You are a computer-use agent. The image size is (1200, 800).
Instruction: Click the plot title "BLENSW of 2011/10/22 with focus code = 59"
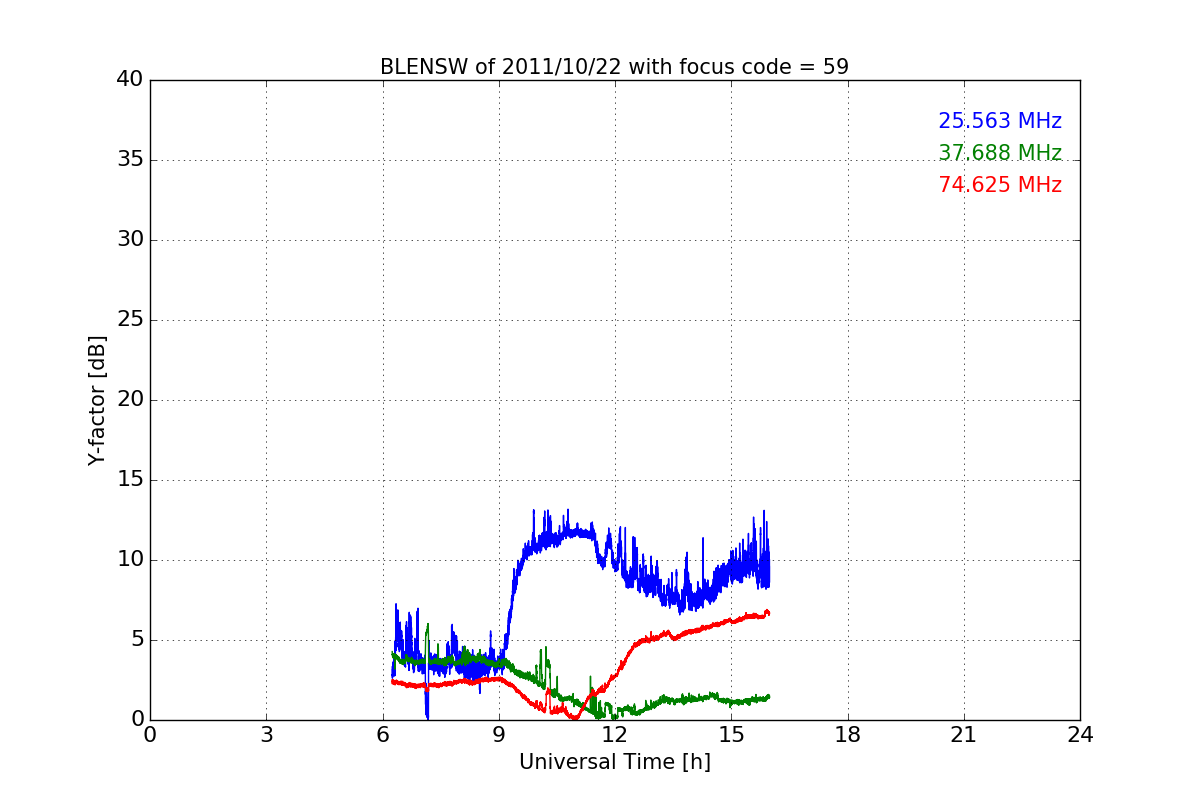tap(614, 67)
